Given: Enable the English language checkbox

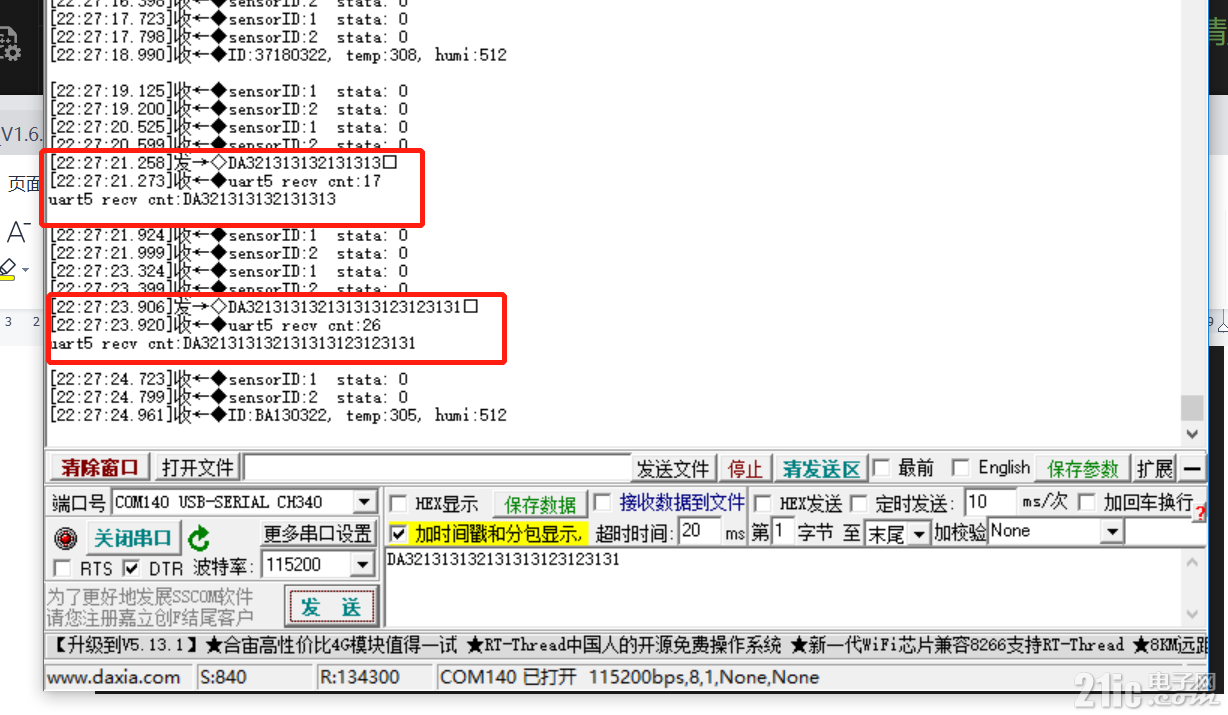Looking at the screenshot, I should (x=960, y=468).
